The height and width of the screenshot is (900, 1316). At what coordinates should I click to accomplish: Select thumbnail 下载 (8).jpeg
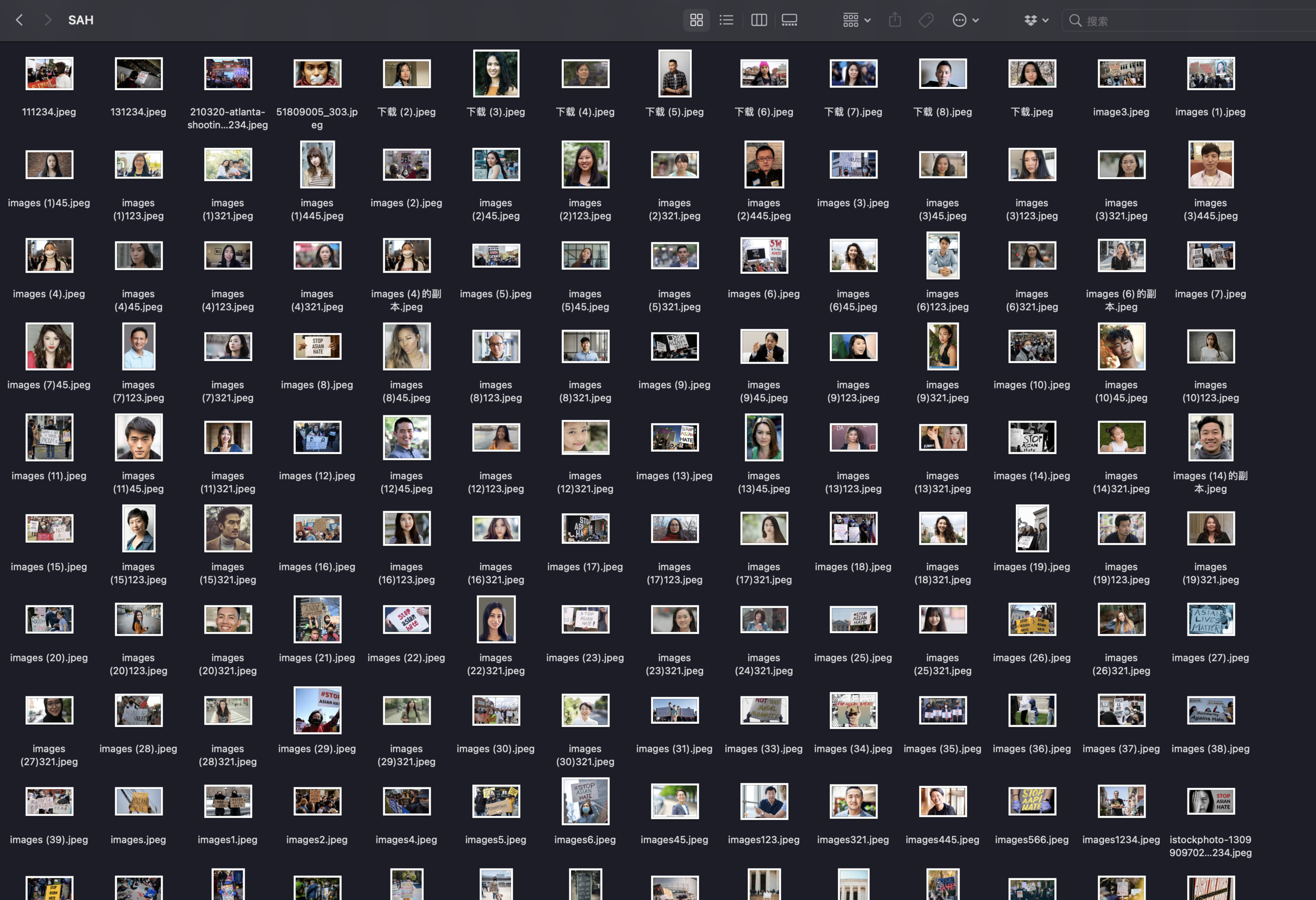click(x=943, y=73)
